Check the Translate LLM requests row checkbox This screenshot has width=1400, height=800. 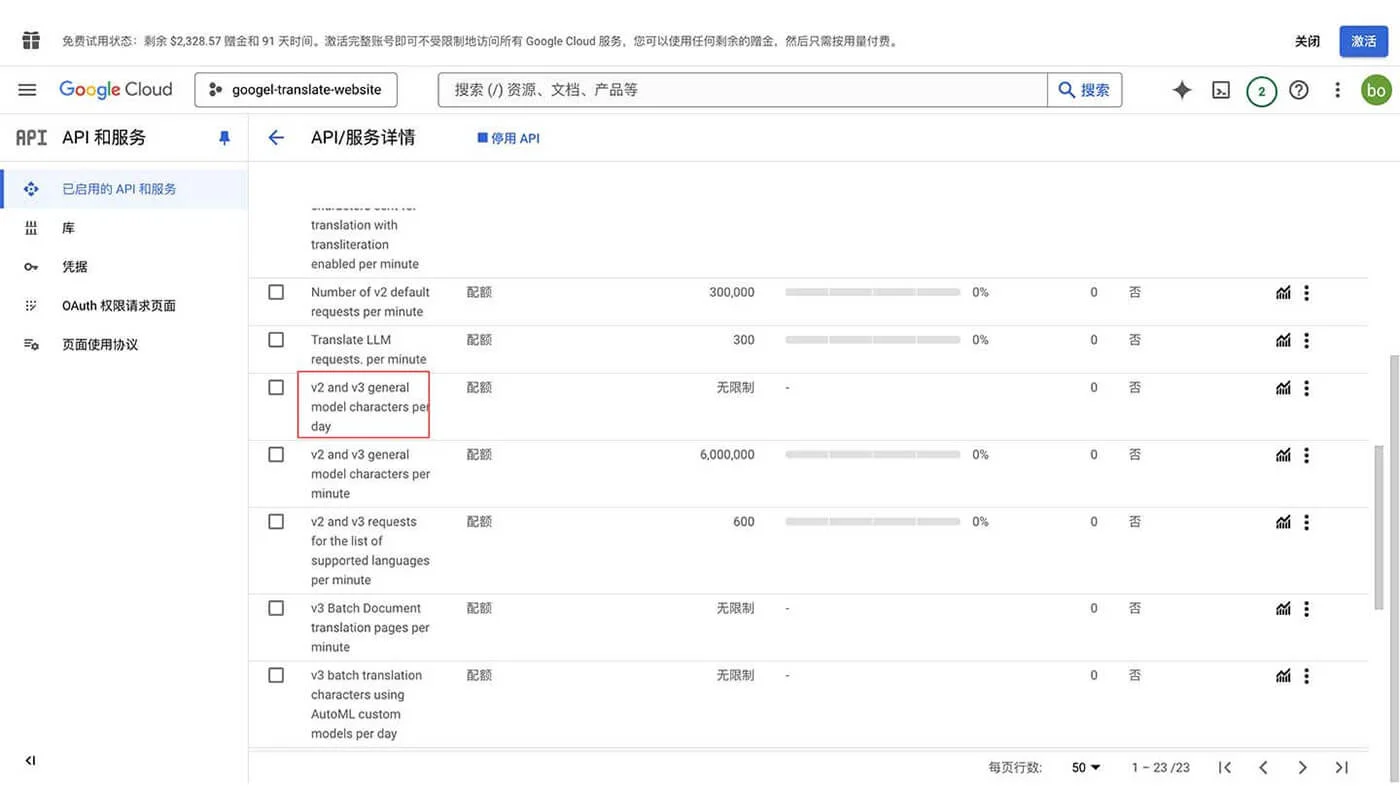tap(276, 338)
